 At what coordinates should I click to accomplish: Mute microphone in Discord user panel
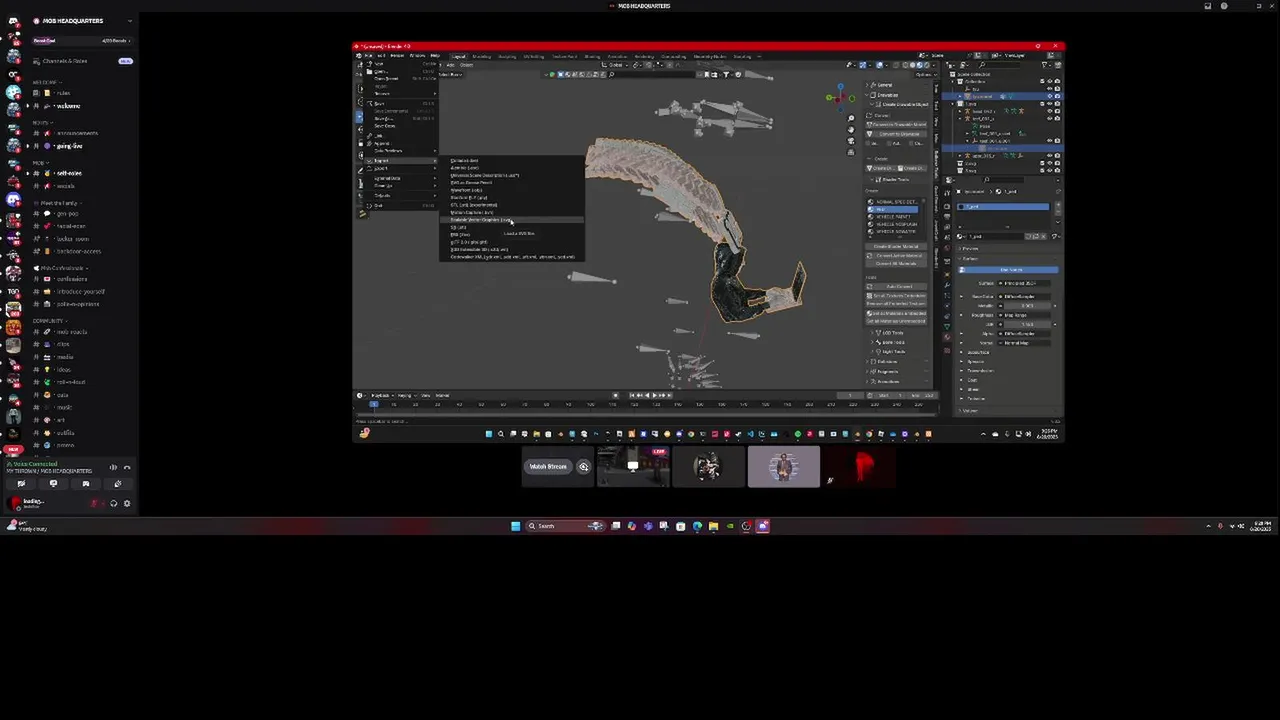click(x=96, y=503)
